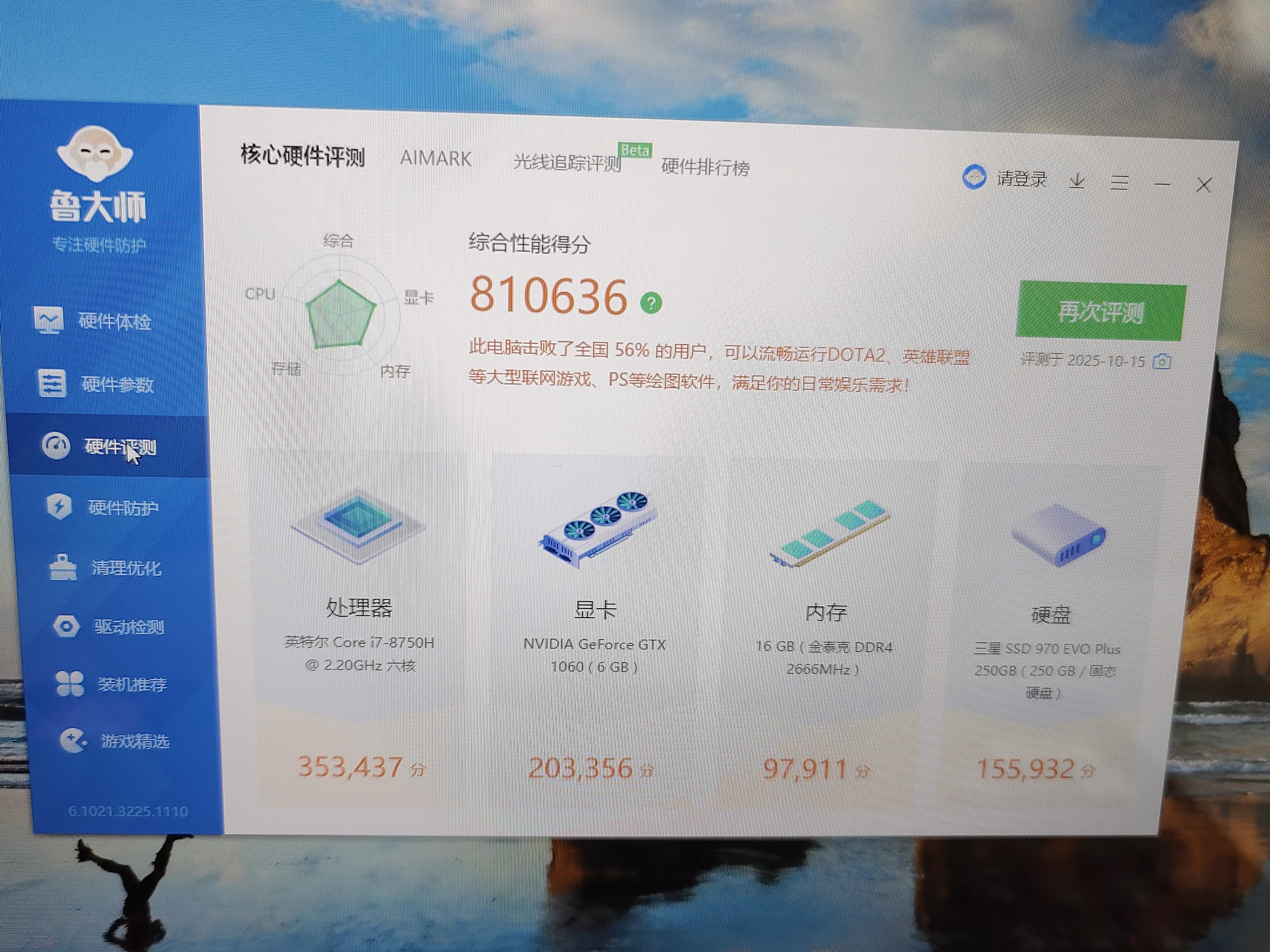Click the 请登录 login link
The width and height of the screenshot is (1270, 952).
pos(1021,179)
